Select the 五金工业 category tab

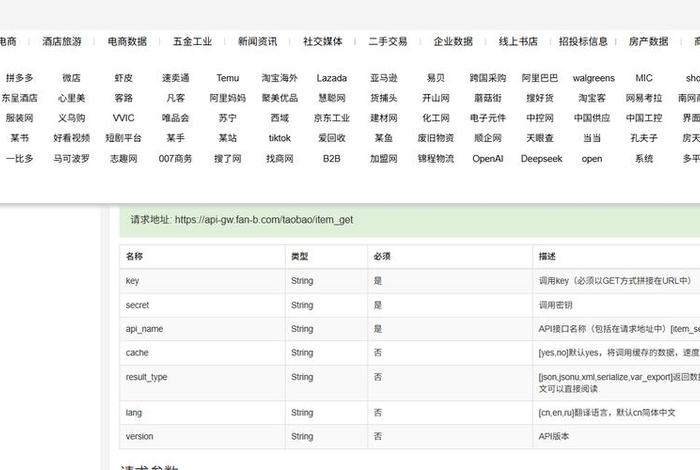tap(192, 42)
